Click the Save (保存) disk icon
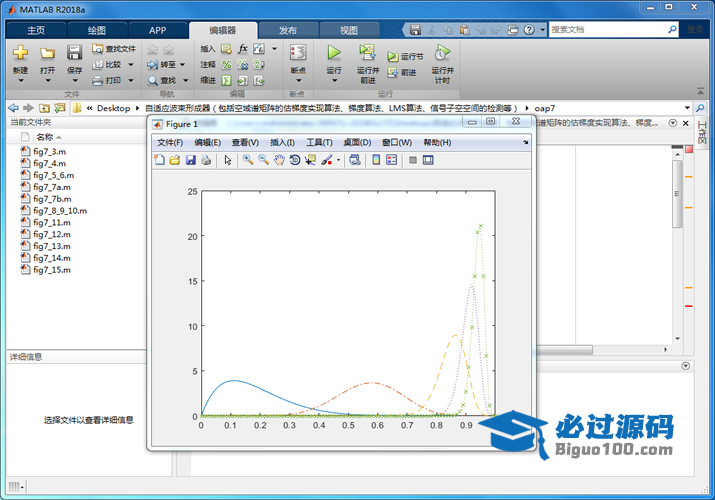Image resolution: width=715 pixels, height=500 pixels. (74, 53)
